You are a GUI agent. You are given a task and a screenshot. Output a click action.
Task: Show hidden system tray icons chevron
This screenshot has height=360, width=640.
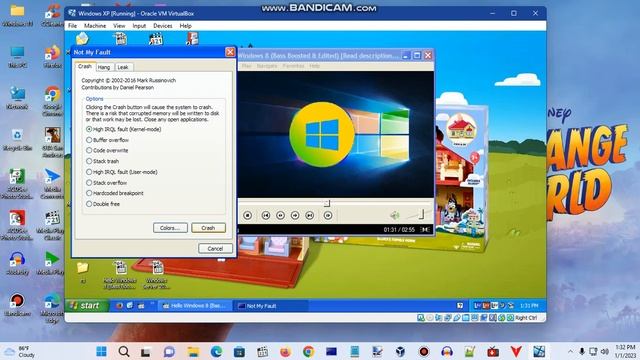point(570,351)
